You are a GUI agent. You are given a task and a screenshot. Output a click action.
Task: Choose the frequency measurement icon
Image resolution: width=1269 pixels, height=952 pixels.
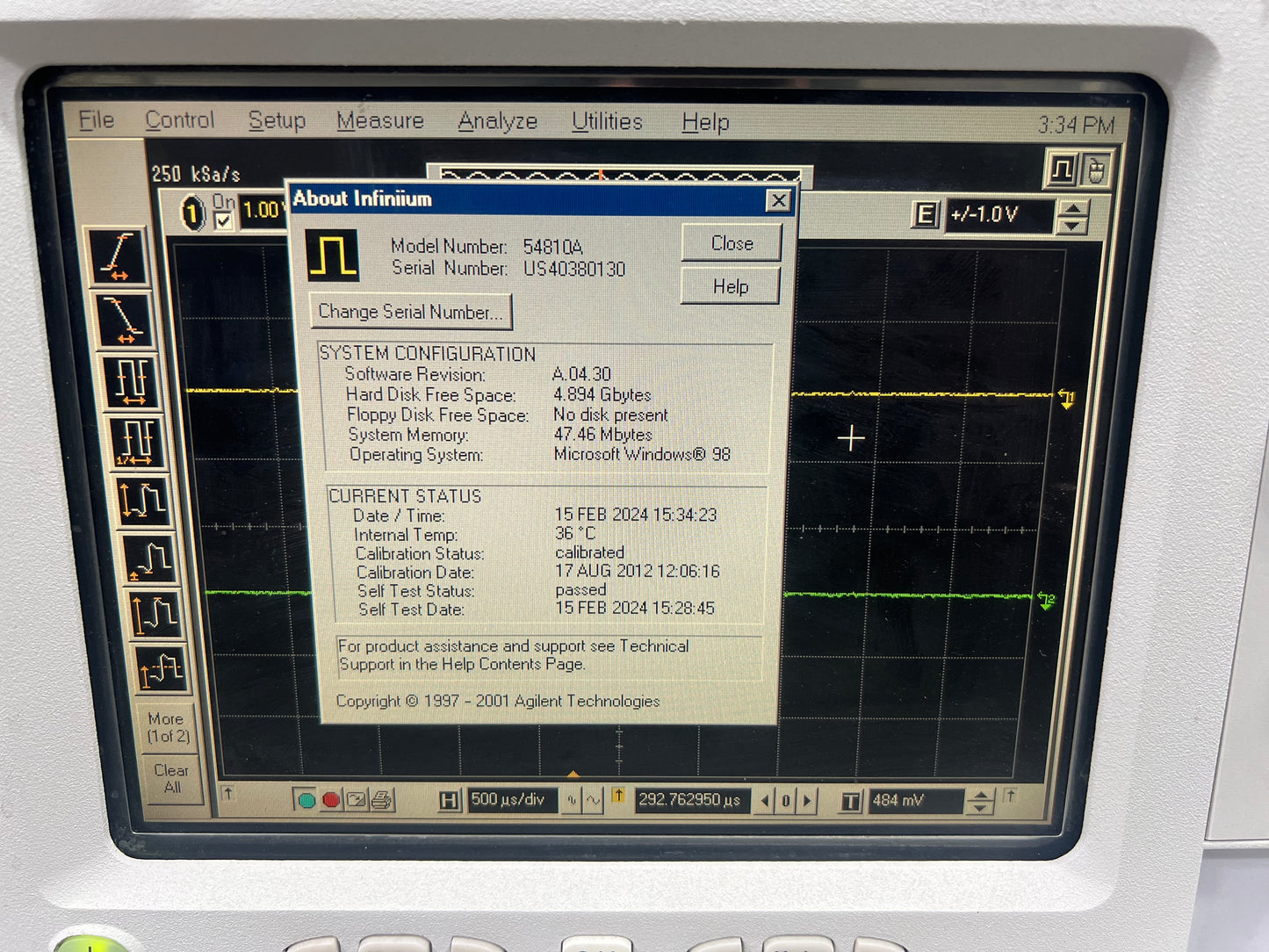click(x=138, y=442)
